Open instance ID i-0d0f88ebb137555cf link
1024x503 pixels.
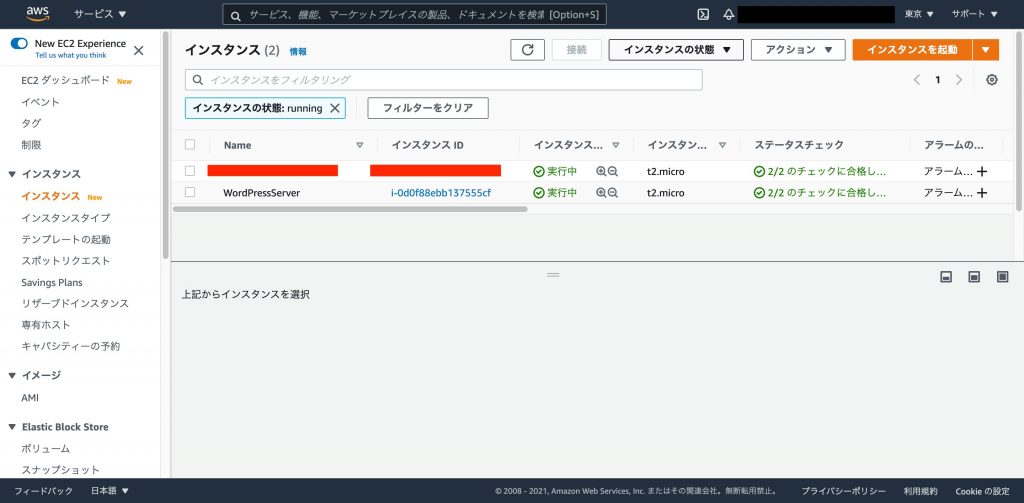(x=441, y=193)
